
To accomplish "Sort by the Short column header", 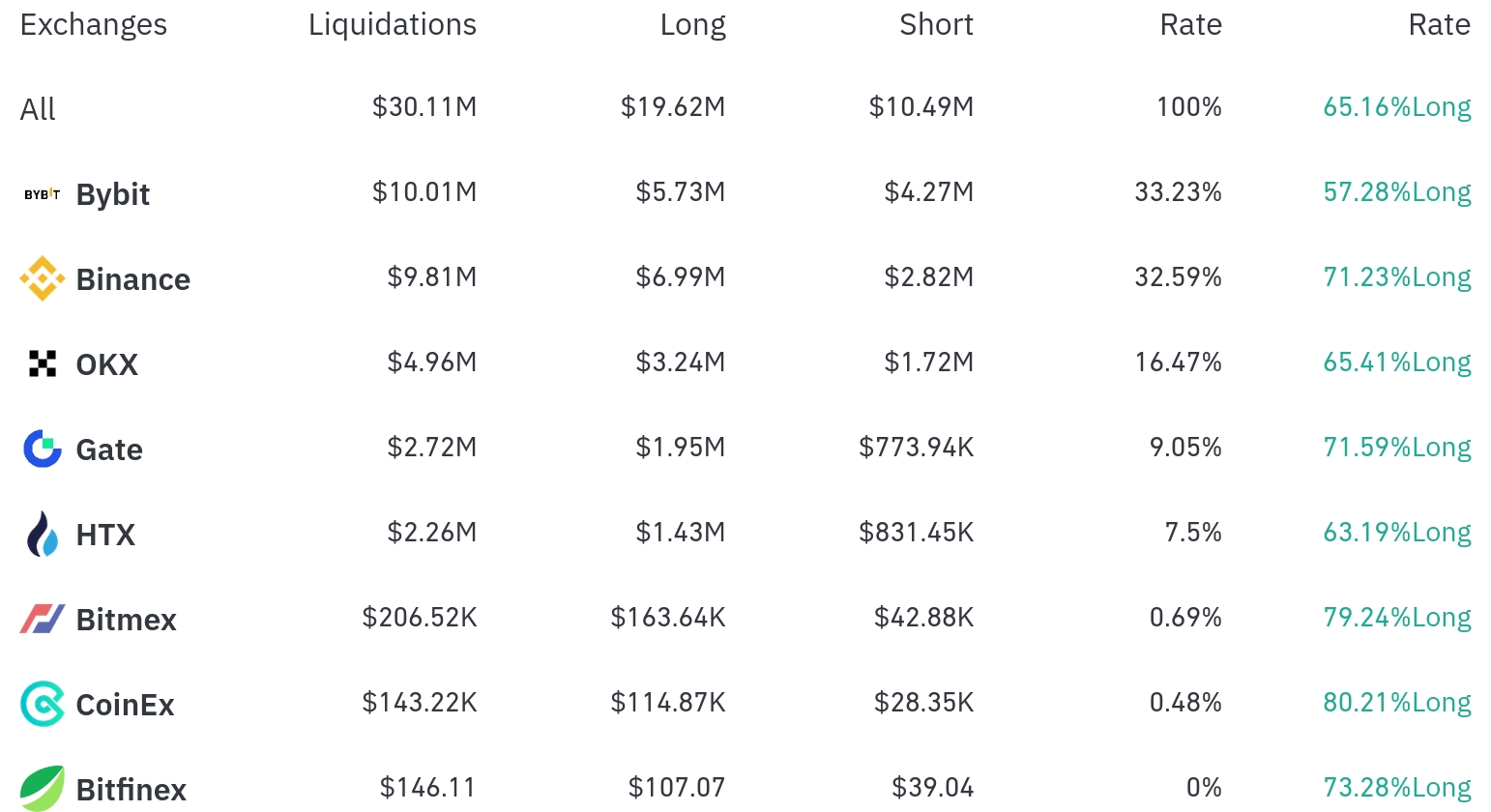I will (936, 24).
